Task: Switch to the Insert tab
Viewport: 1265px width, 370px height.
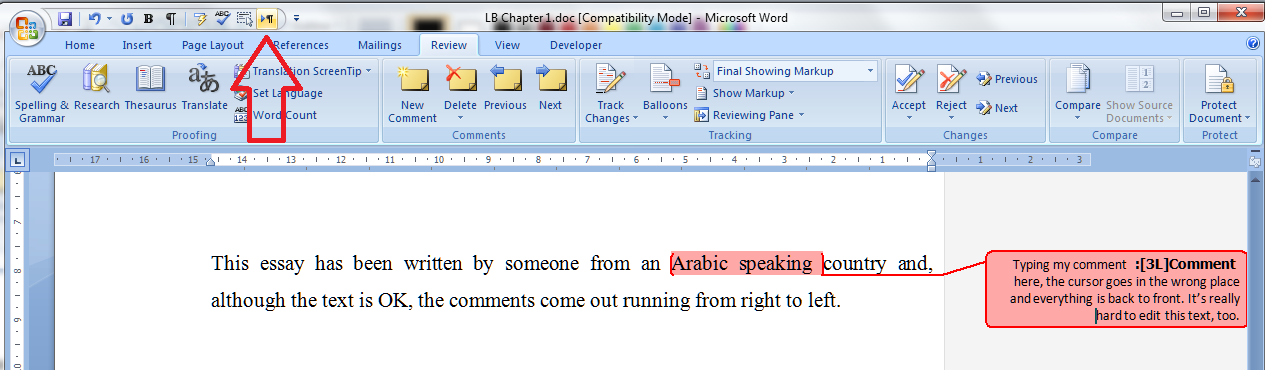Action: pos(137,45)
